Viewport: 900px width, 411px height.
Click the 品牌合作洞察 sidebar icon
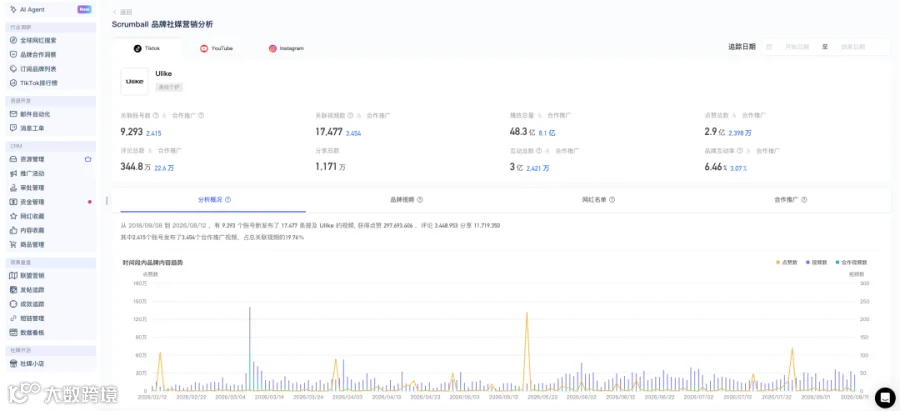[x=14, y=55]
